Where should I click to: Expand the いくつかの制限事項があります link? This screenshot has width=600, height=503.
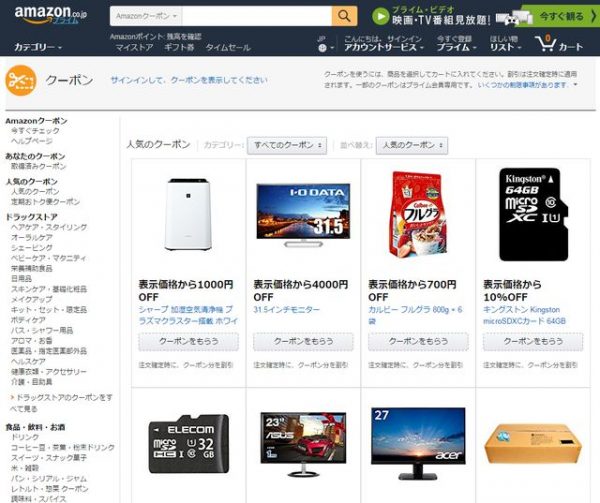[527, 85]
